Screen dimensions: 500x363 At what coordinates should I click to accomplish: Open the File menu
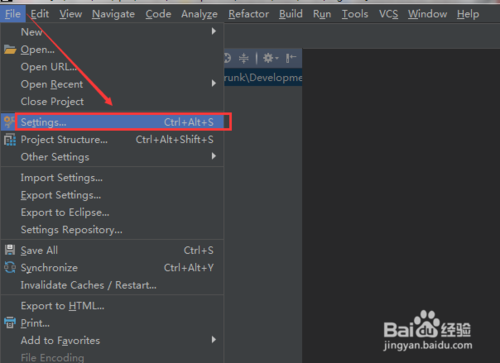tap(13, 14)
